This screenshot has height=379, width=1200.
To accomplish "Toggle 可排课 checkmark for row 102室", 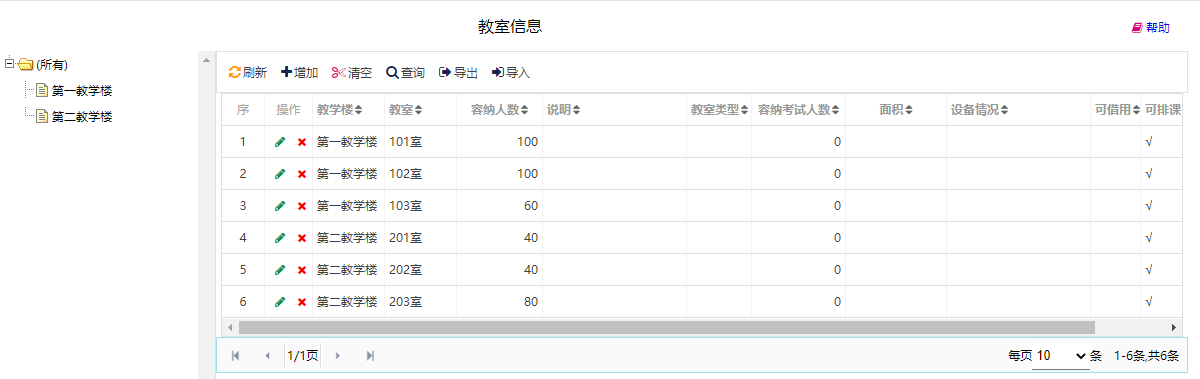I will click(1149, 174).
